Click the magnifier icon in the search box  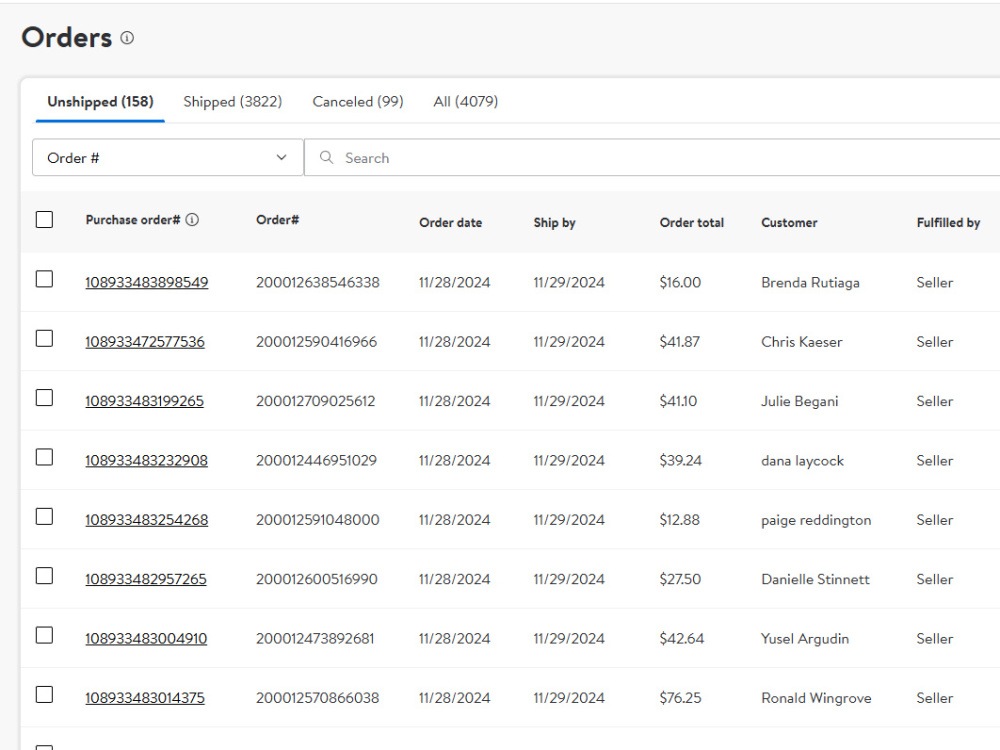click(x=327, y=158)
